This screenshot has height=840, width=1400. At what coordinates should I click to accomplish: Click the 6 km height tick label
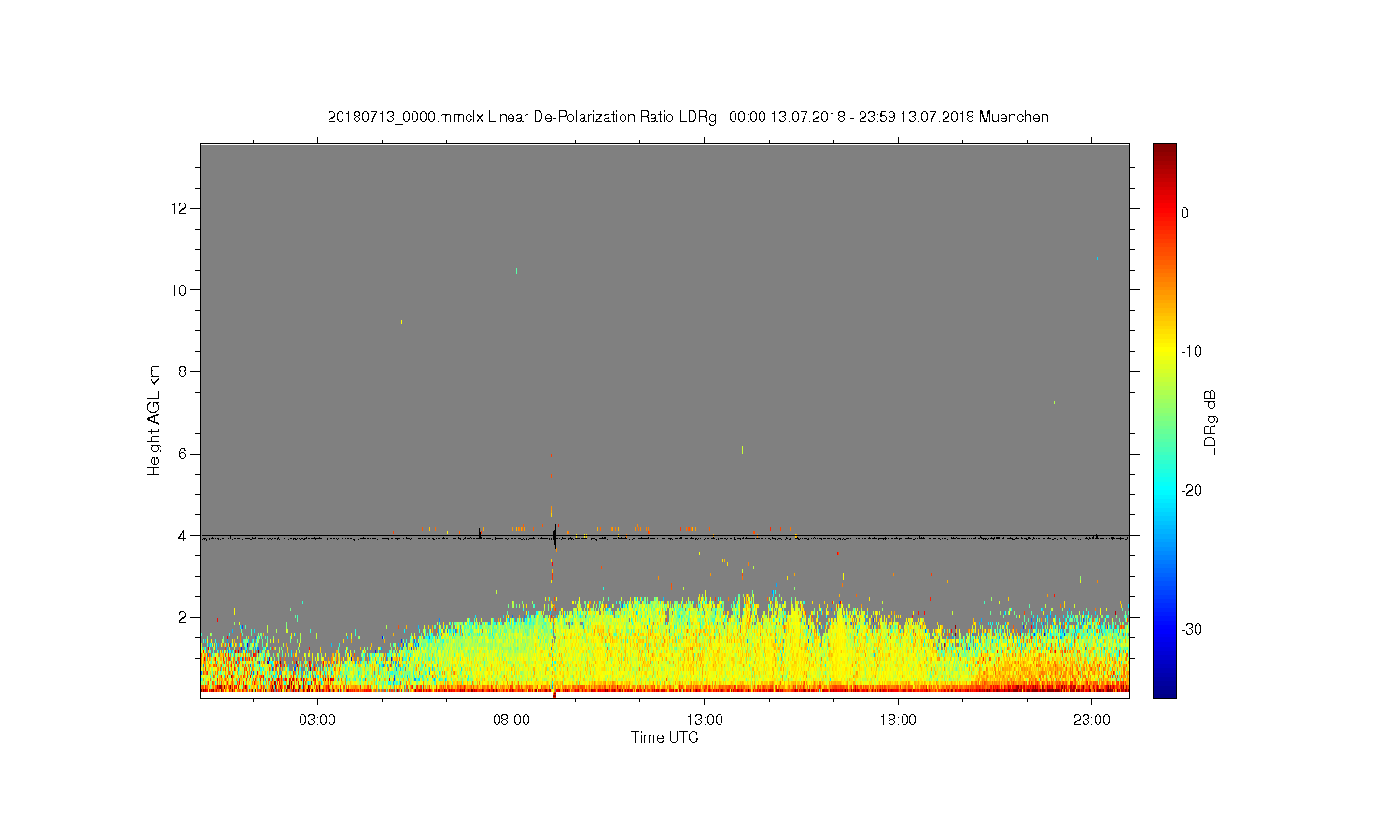coord(183,454)
